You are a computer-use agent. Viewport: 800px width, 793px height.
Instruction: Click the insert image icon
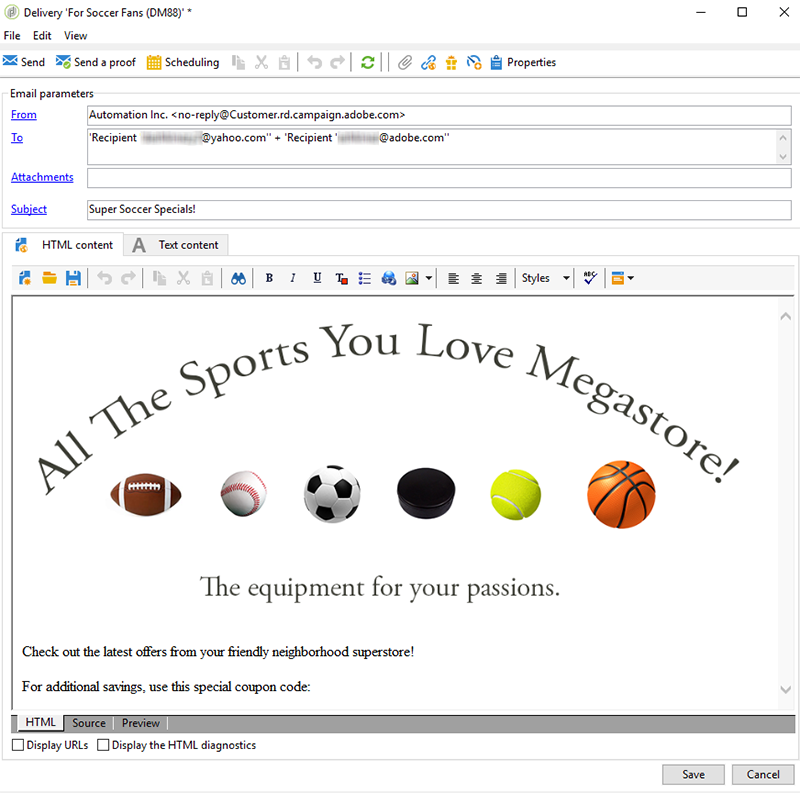pos(412,278)
